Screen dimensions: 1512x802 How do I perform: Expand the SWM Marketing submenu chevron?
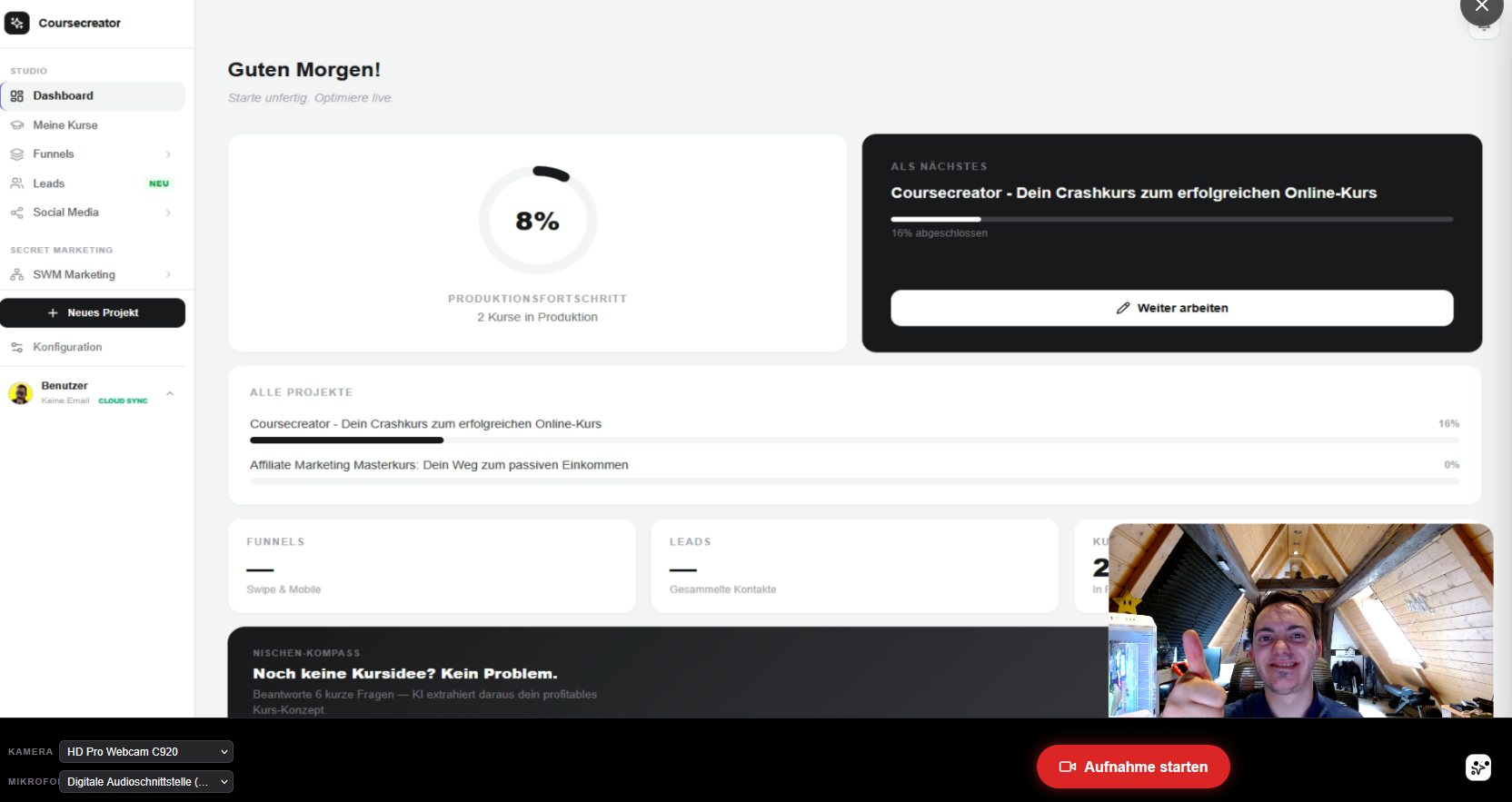pyautogui.click(x=168, y=274)
